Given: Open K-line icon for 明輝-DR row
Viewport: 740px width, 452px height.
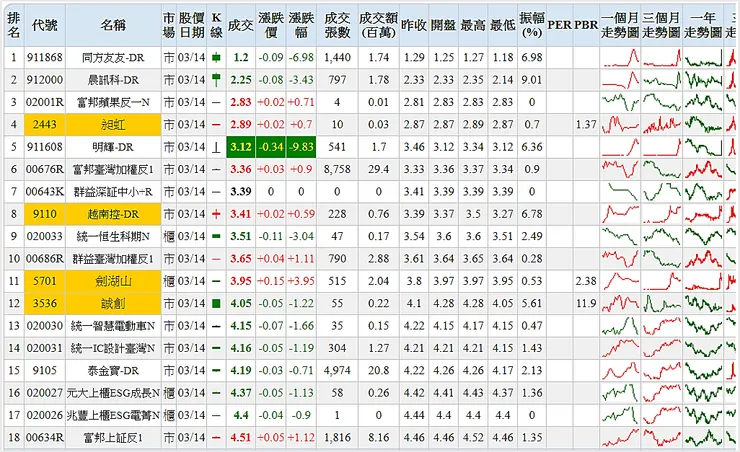Looking at the screenshot, I should tap(216, 147).
